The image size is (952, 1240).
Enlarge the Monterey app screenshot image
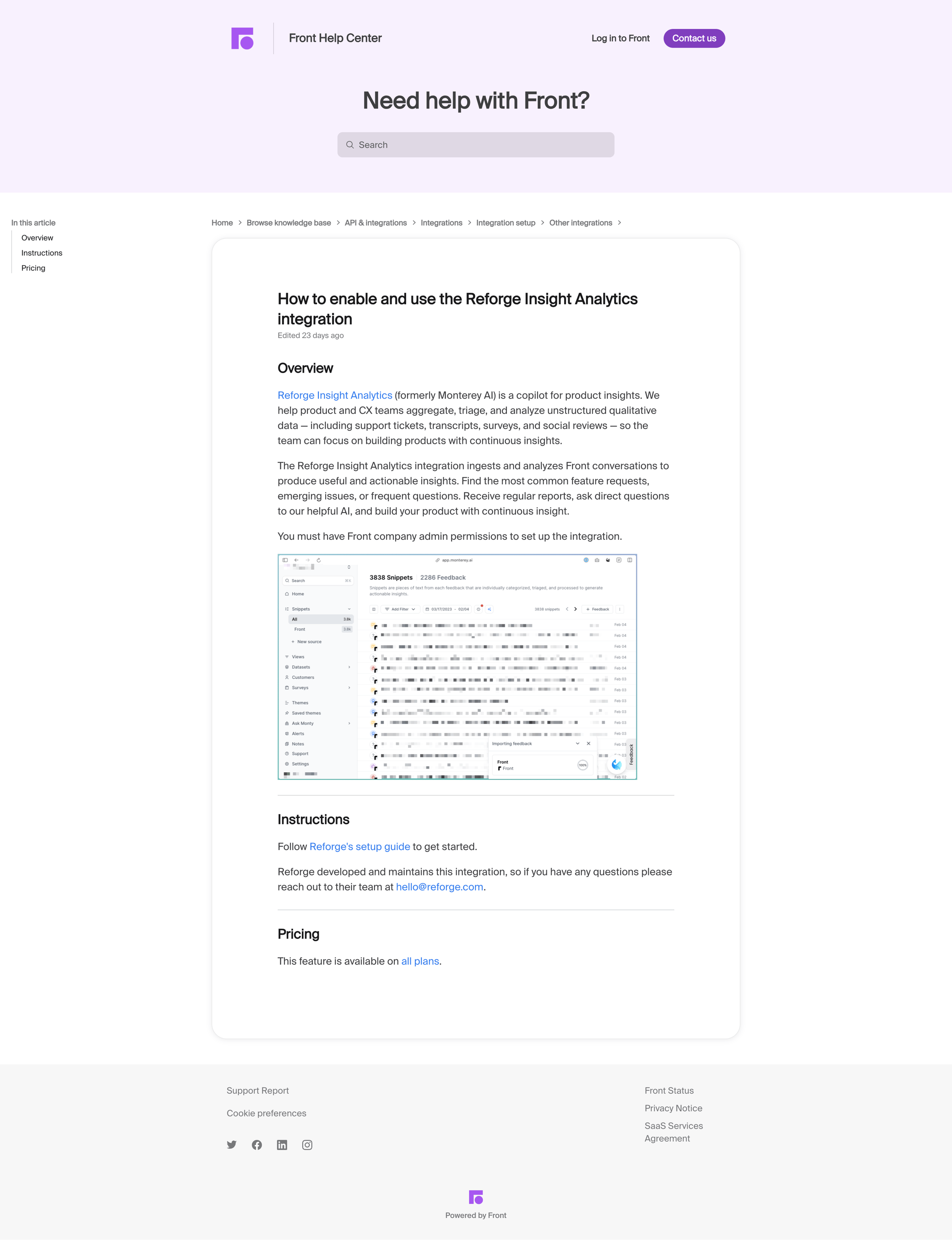click(x=457, y=667)
